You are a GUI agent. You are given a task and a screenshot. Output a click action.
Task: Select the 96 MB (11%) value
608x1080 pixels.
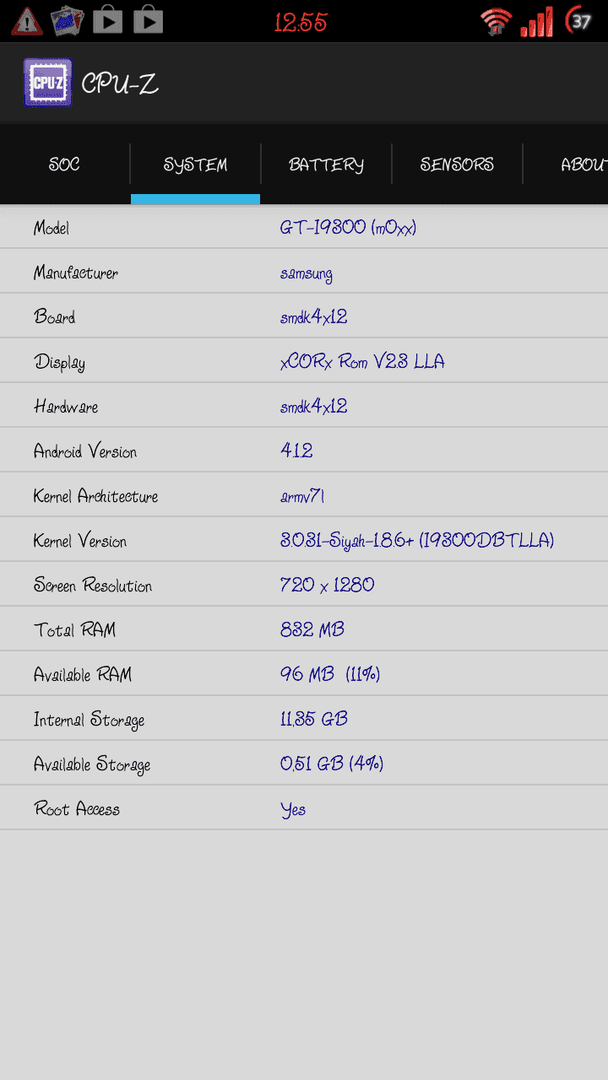point(330,674)
